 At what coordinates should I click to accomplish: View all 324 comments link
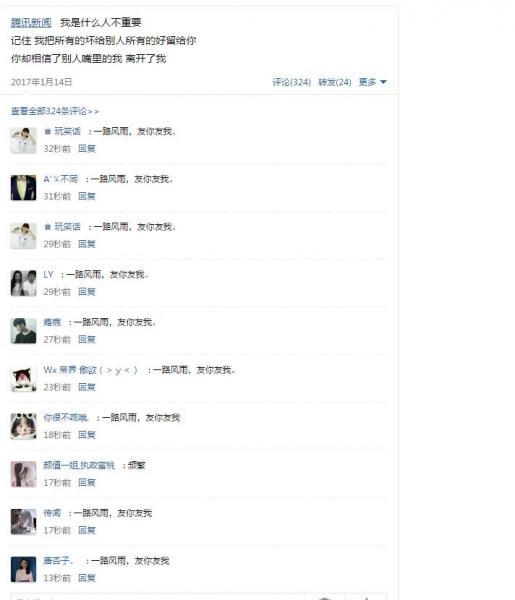(x=55, y=111)
